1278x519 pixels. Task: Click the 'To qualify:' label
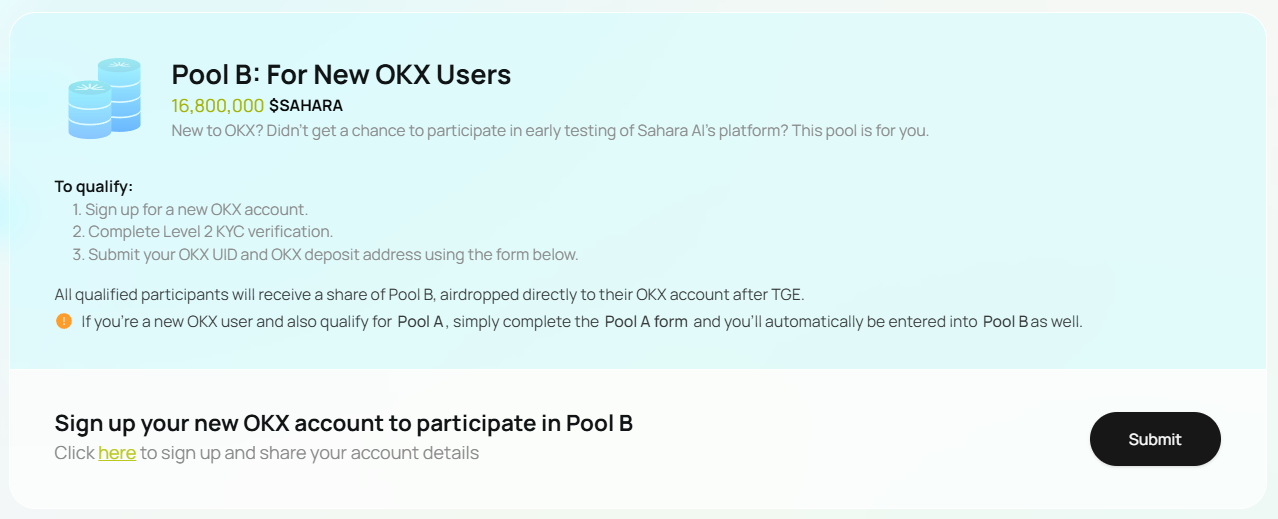coord(94,186)
